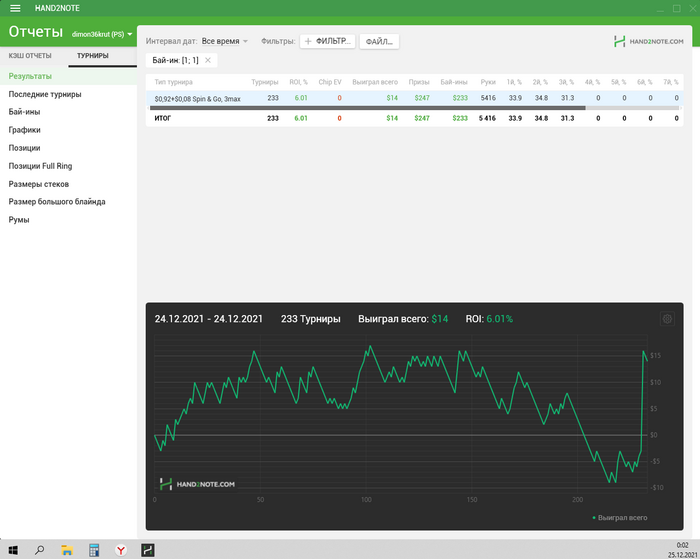
Task: Open chart settings gear icon
Action: (x=668, y=319)
